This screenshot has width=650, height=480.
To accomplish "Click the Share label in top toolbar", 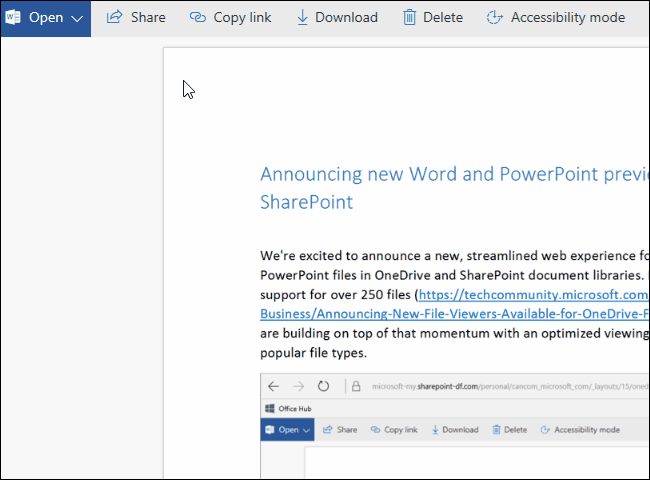I will (x=148, y=17).
